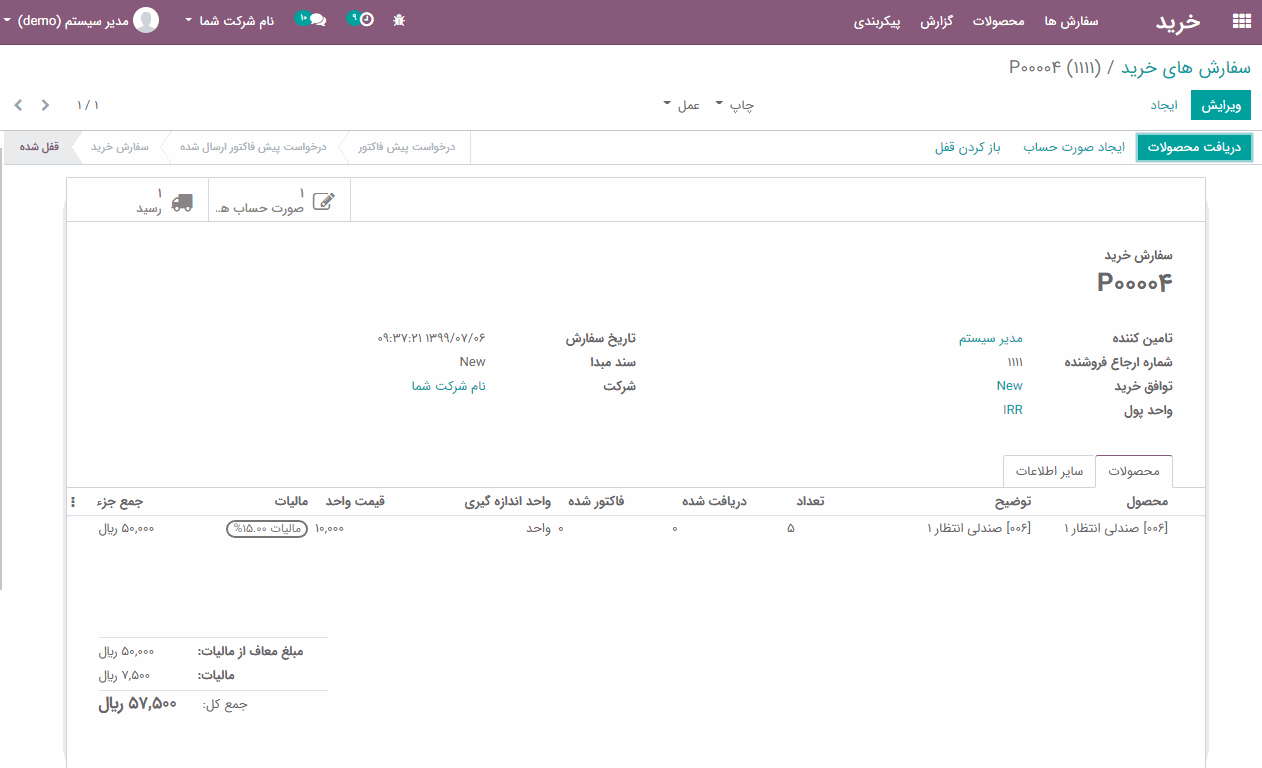Open the activities clock icon
Screen dimensions: 1262x768
click(366, 20)
